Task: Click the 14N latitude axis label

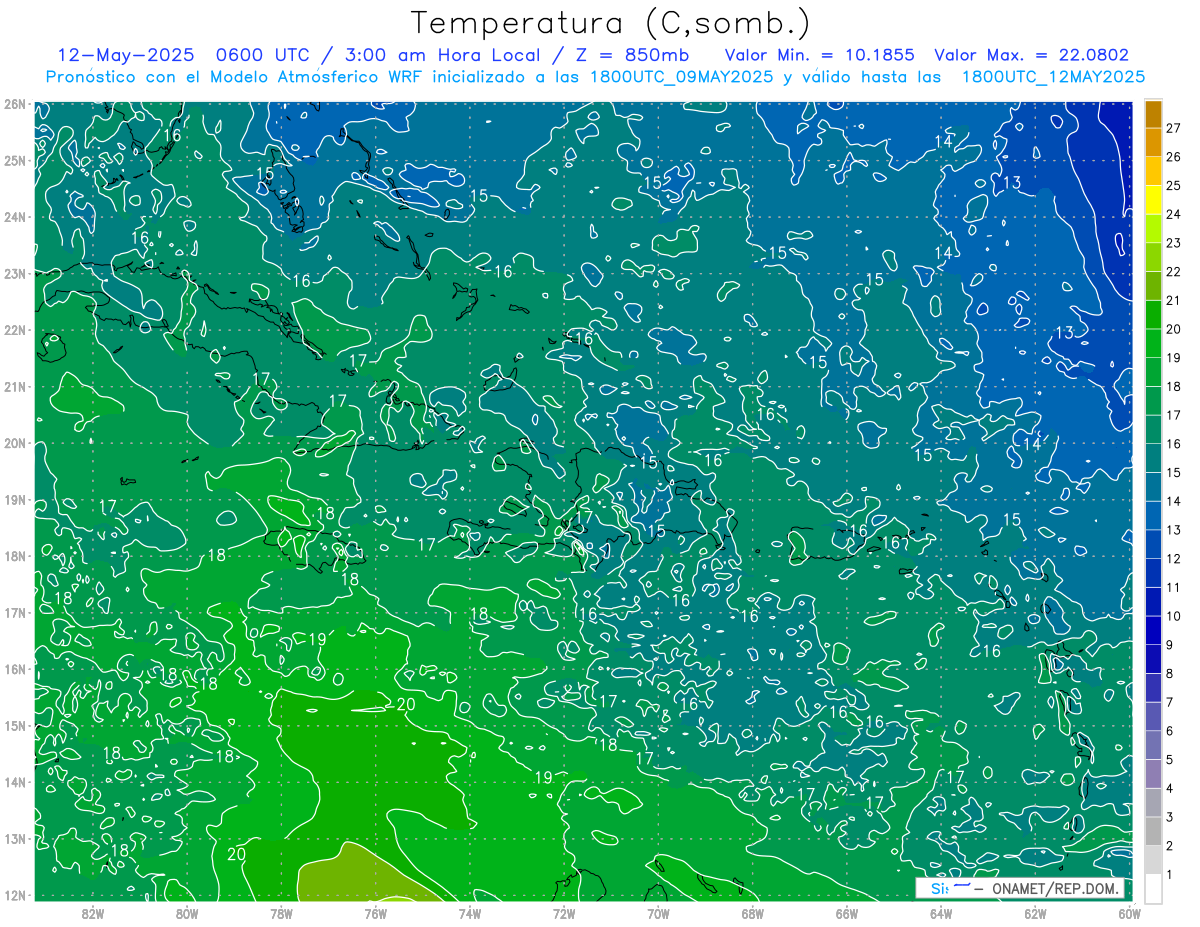Action: click(14, 782)
